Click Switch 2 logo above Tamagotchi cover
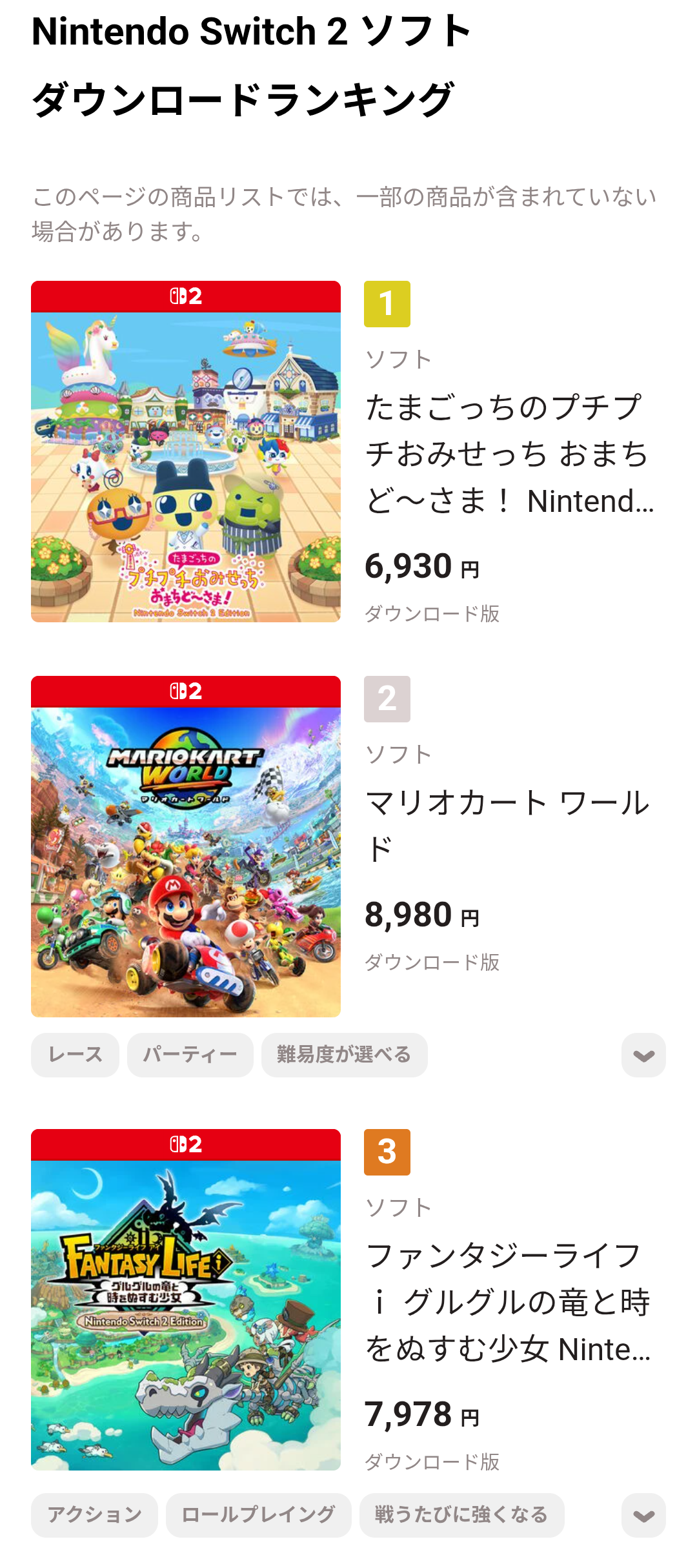This screenshot has height=1568, width=697. coord(186,296)
